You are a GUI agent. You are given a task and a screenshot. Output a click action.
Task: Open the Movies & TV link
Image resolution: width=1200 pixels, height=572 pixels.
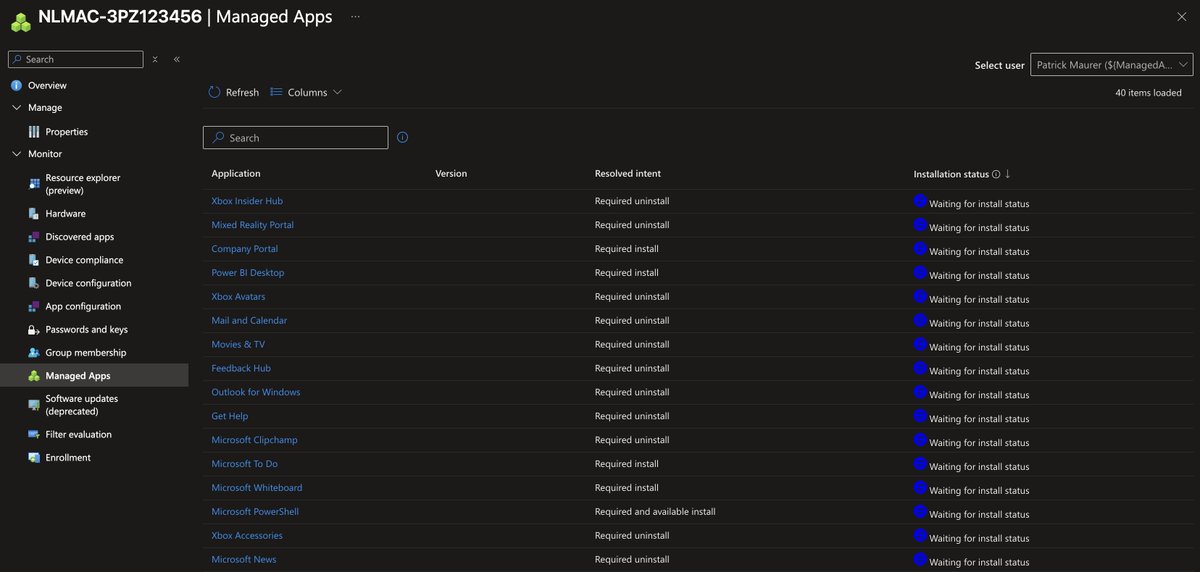(238, 344)
